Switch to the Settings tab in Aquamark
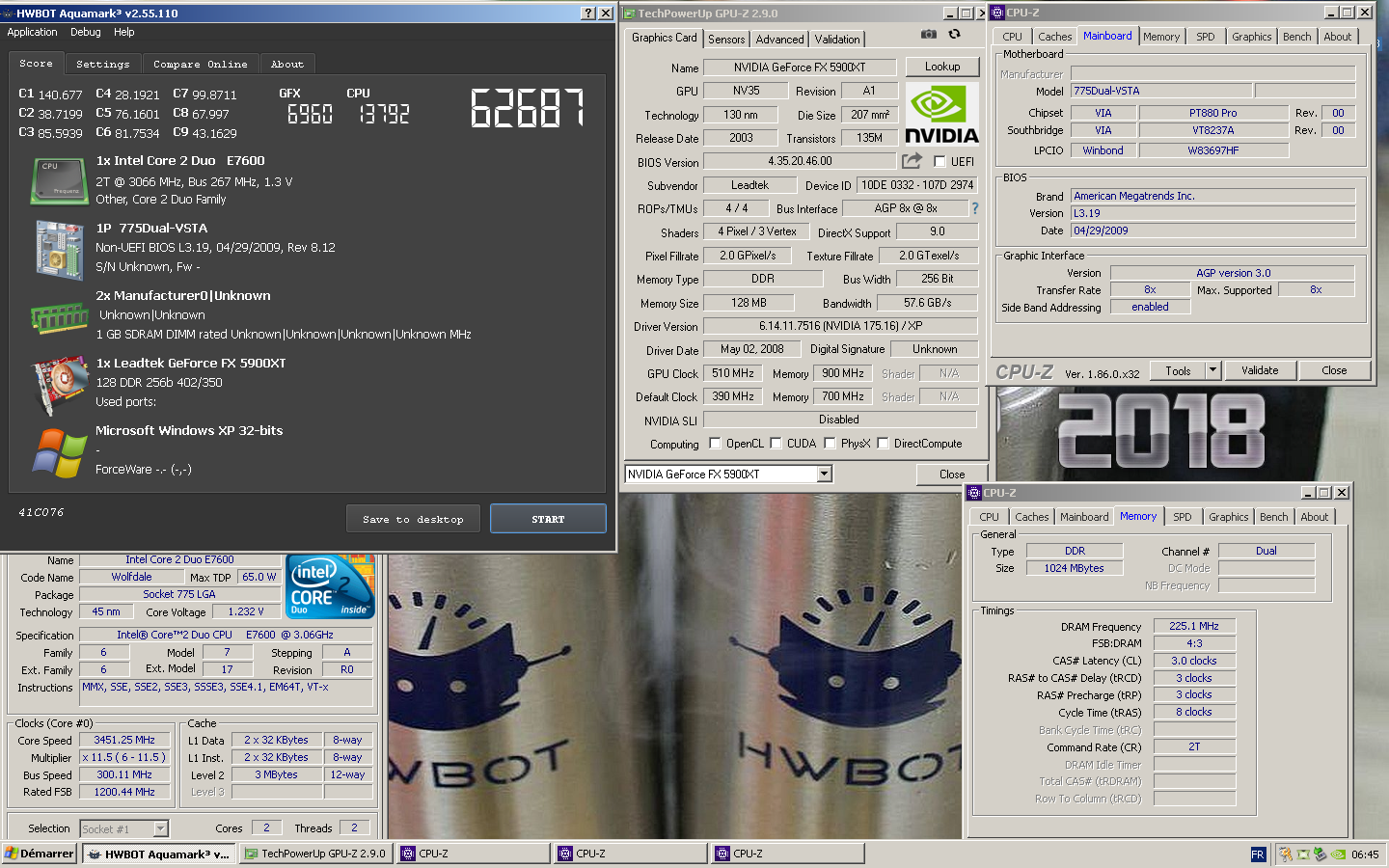The height and width of the screenshot is (868, 1389). click(x=103, y=65)
